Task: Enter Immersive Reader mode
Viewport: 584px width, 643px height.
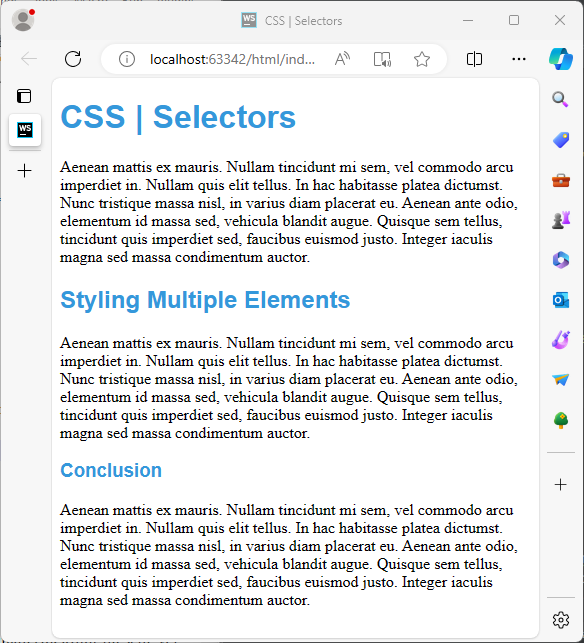Action: coord(382,59)
